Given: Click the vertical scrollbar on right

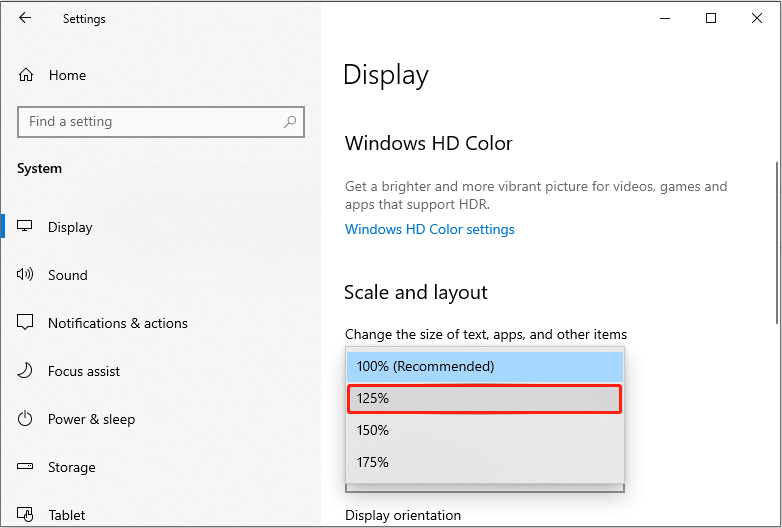Looking at the screenshot, I should pyautogui.click(x=777, y=243).
